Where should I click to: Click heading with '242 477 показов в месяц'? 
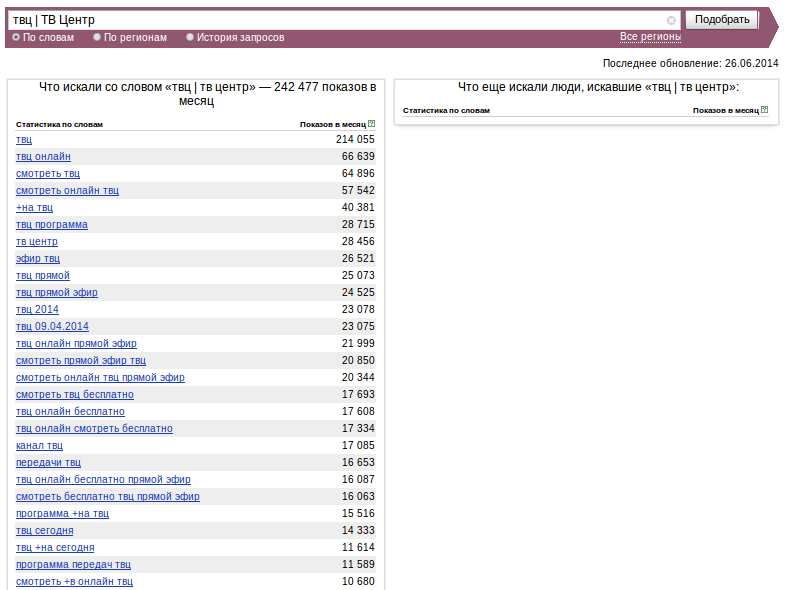207,94
